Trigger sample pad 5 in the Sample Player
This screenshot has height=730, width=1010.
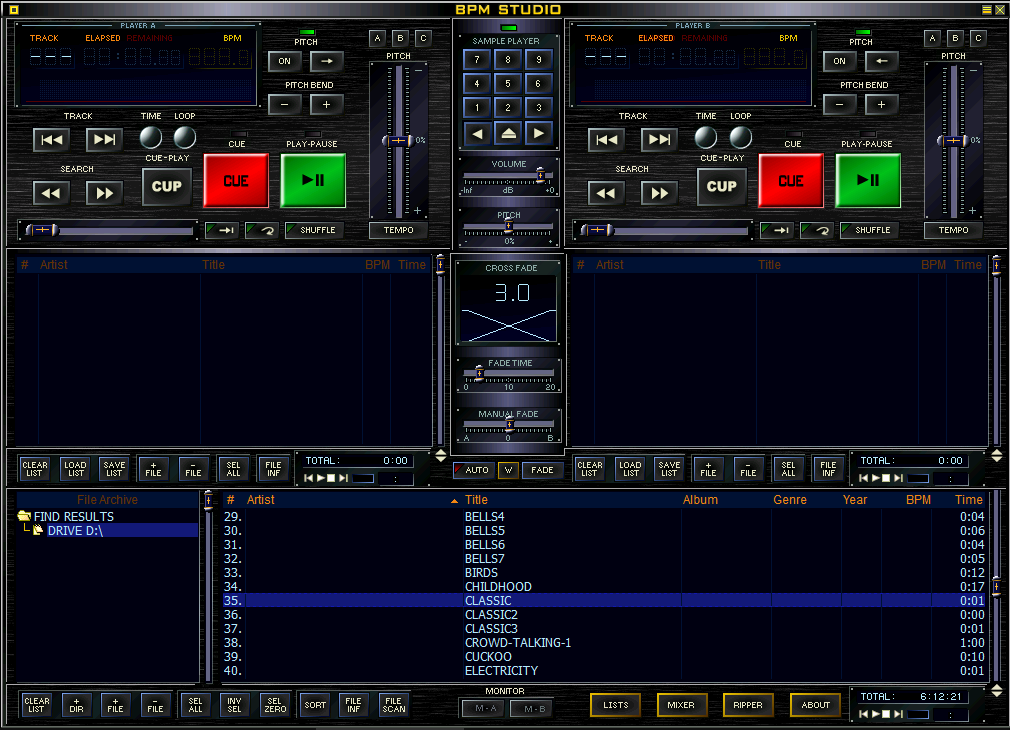tap(505, 83)
